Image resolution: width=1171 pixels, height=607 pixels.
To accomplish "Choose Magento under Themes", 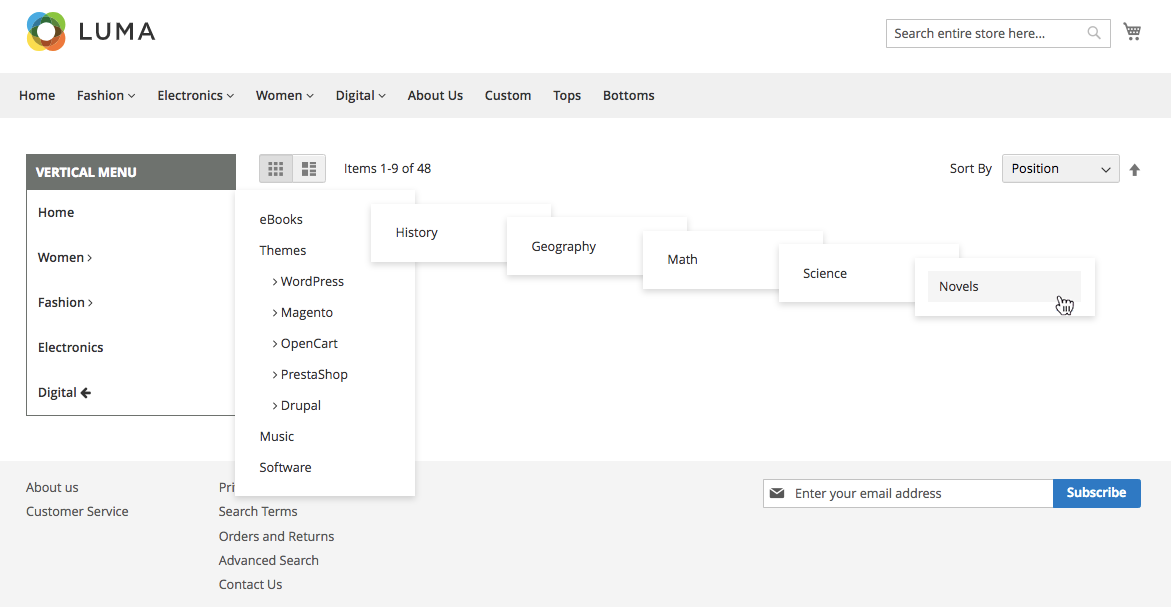I will 302,313.
